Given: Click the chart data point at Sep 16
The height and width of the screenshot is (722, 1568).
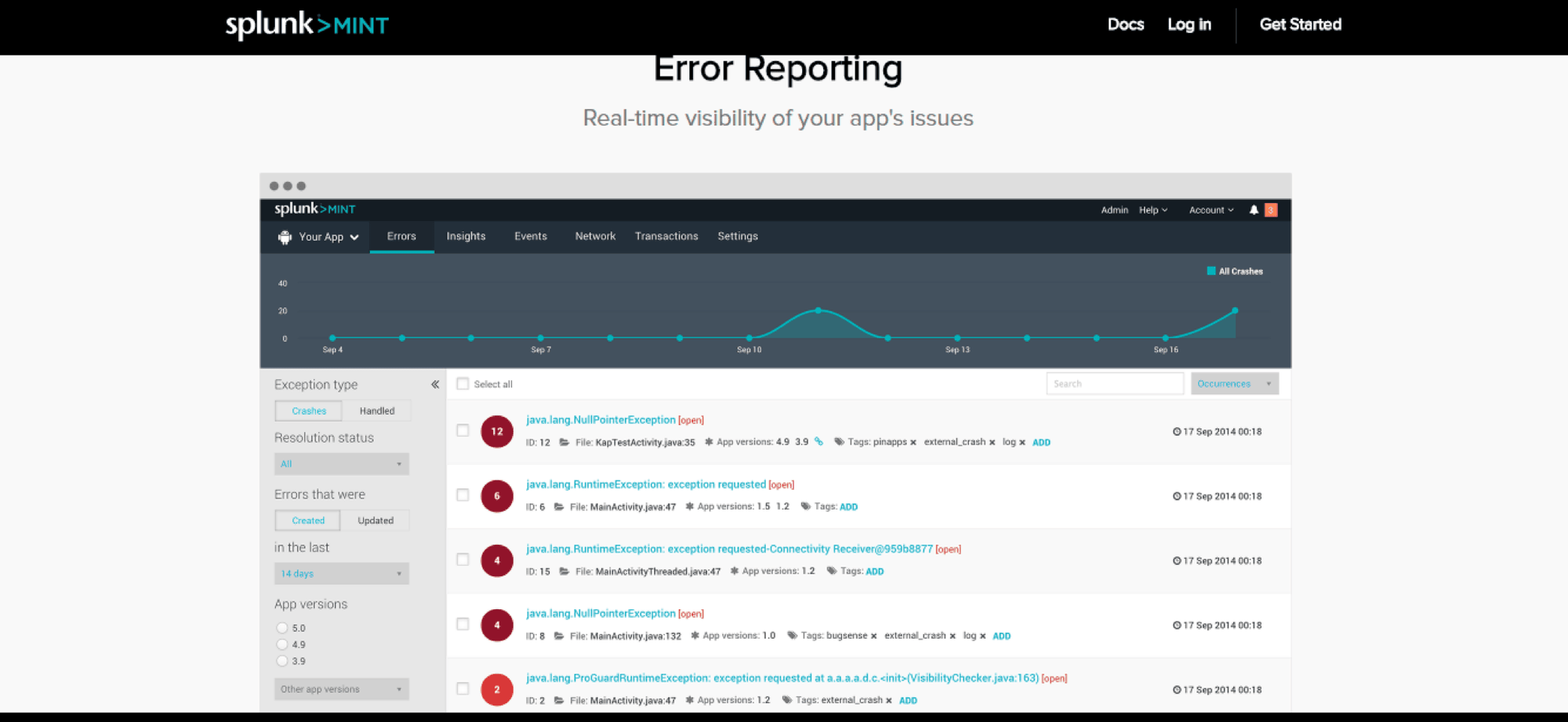Looking at the screenshot, I should point(1166,338).
